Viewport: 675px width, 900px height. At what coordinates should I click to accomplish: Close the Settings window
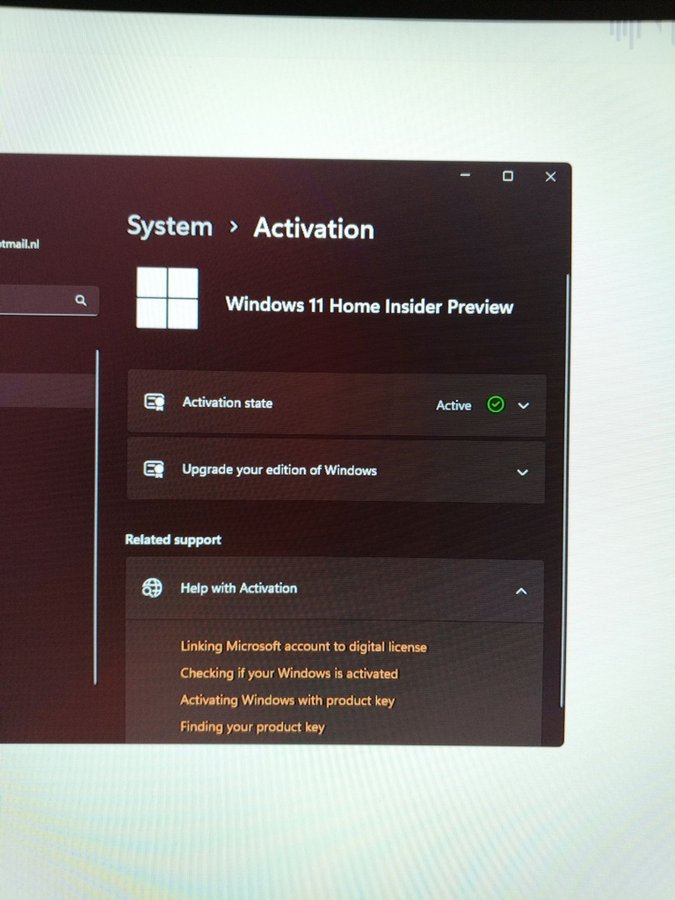click(x=550, y=177)
